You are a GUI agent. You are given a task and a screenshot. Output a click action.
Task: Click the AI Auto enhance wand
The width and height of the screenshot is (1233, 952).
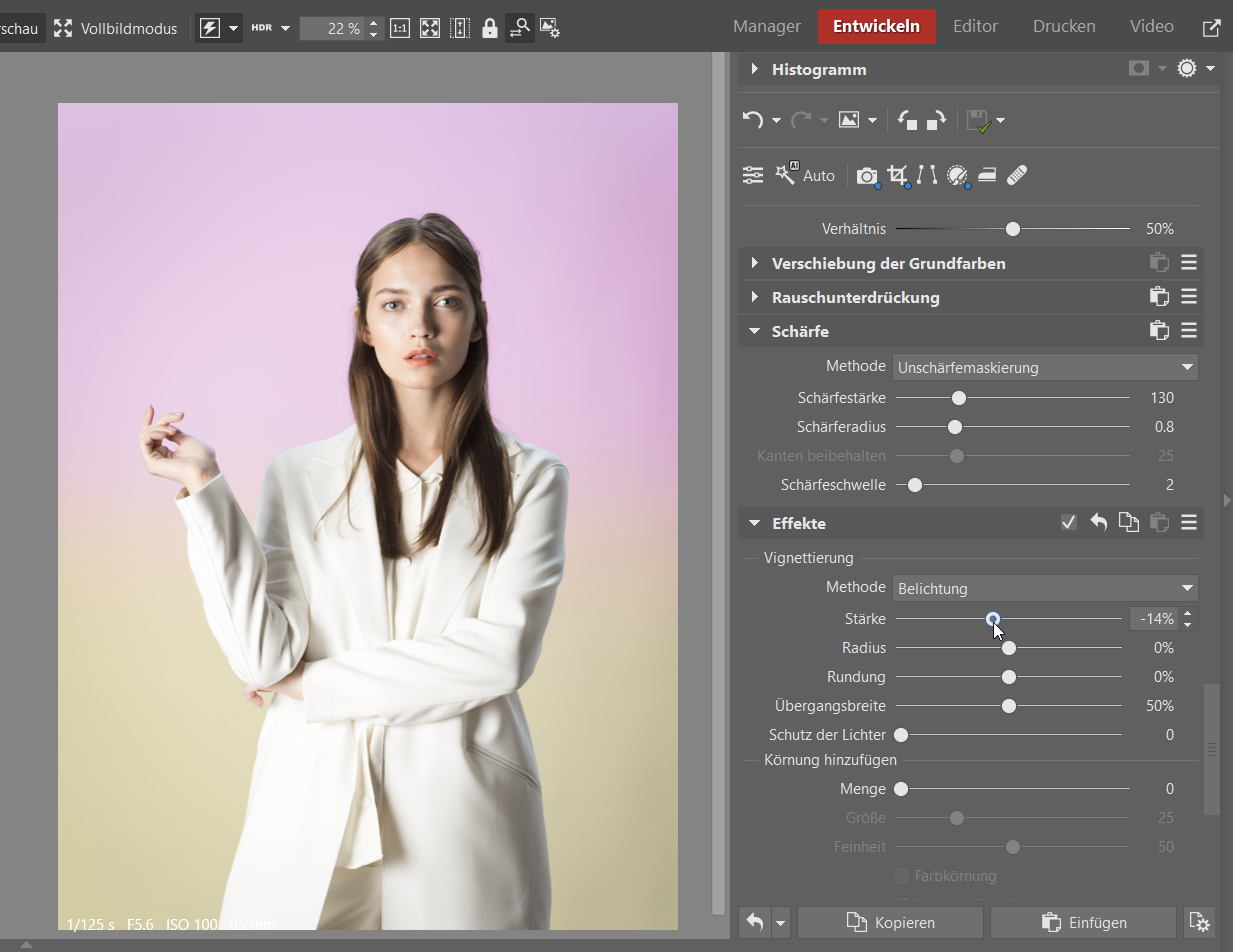click(804, 175)
